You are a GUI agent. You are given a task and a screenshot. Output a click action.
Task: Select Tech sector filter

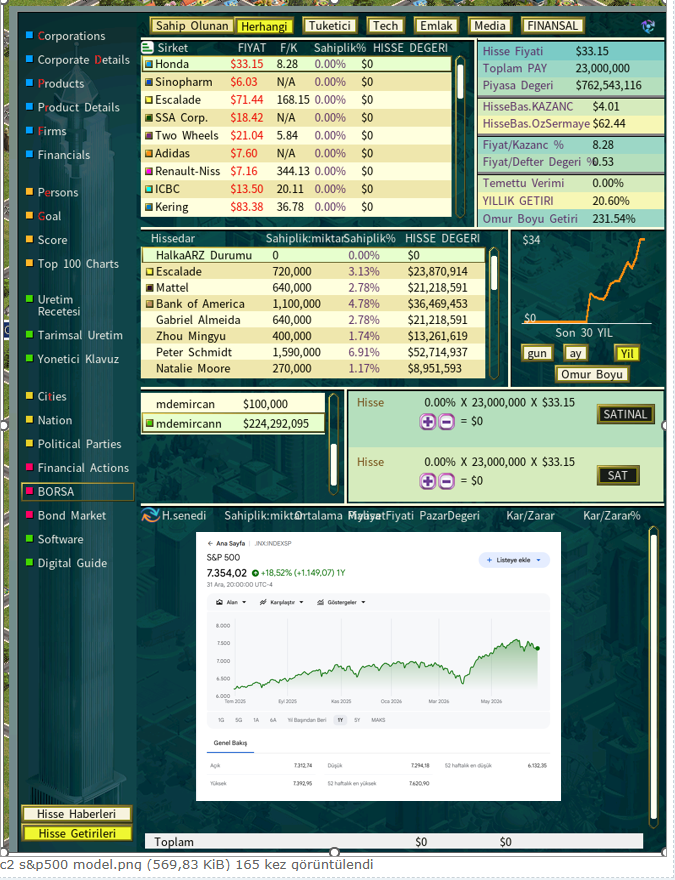click(385, 26)
